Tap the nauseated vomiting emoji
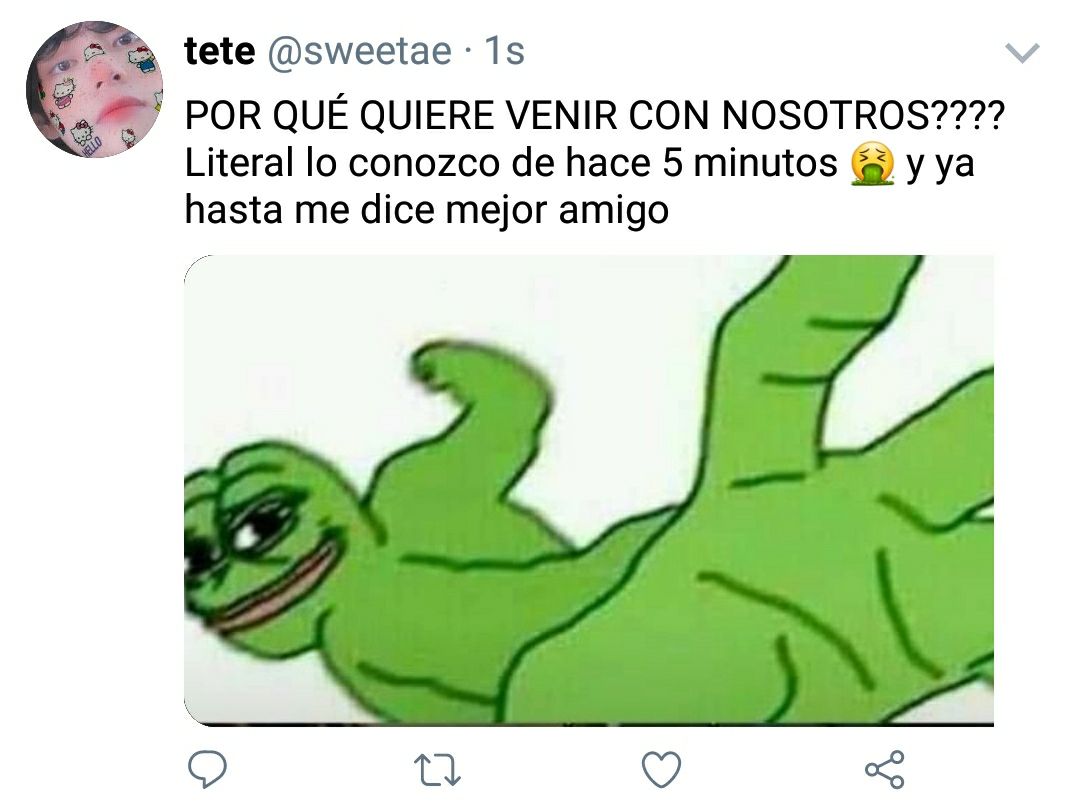This screenshot has width=1080, height=806. click(872, 164)
